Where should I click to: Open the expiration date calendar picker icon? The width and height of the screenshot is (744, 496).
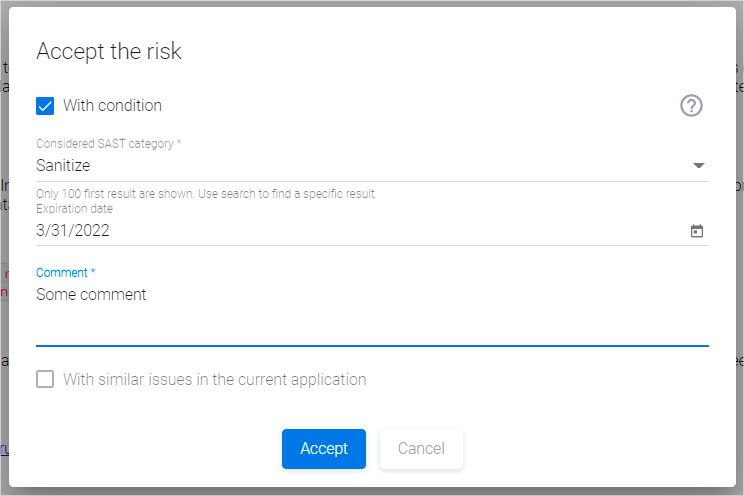(697, 231)
